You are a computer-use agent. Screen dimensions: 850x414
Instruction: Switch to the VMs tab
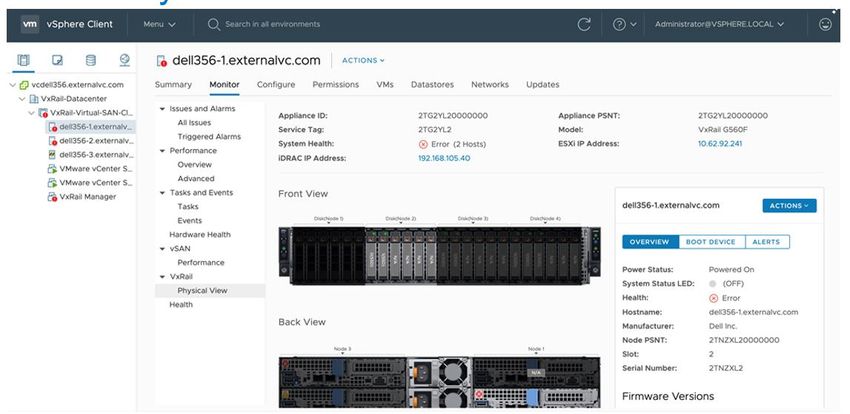385,85
